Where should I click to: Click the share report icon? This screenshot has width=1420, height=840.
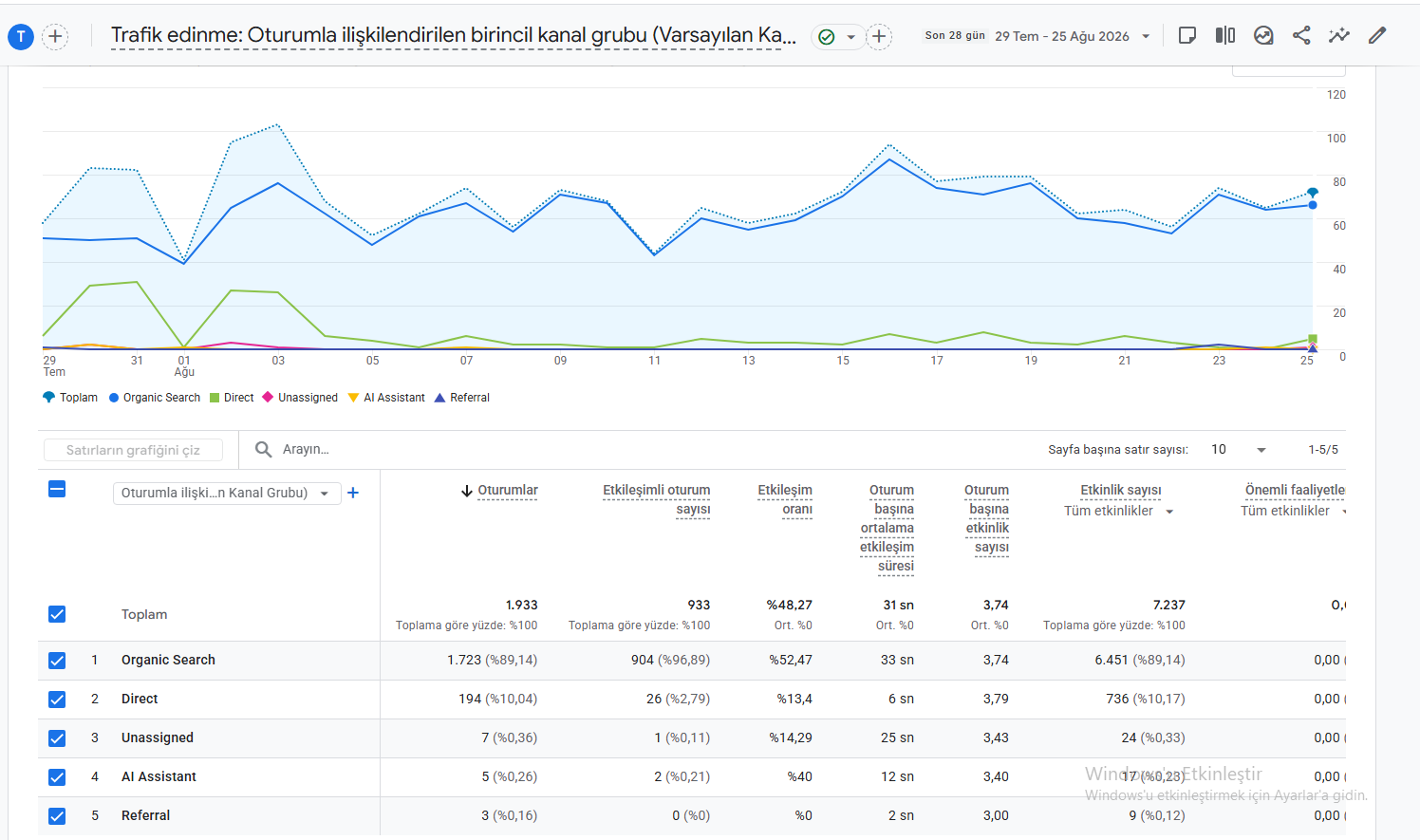[1301, 35]
